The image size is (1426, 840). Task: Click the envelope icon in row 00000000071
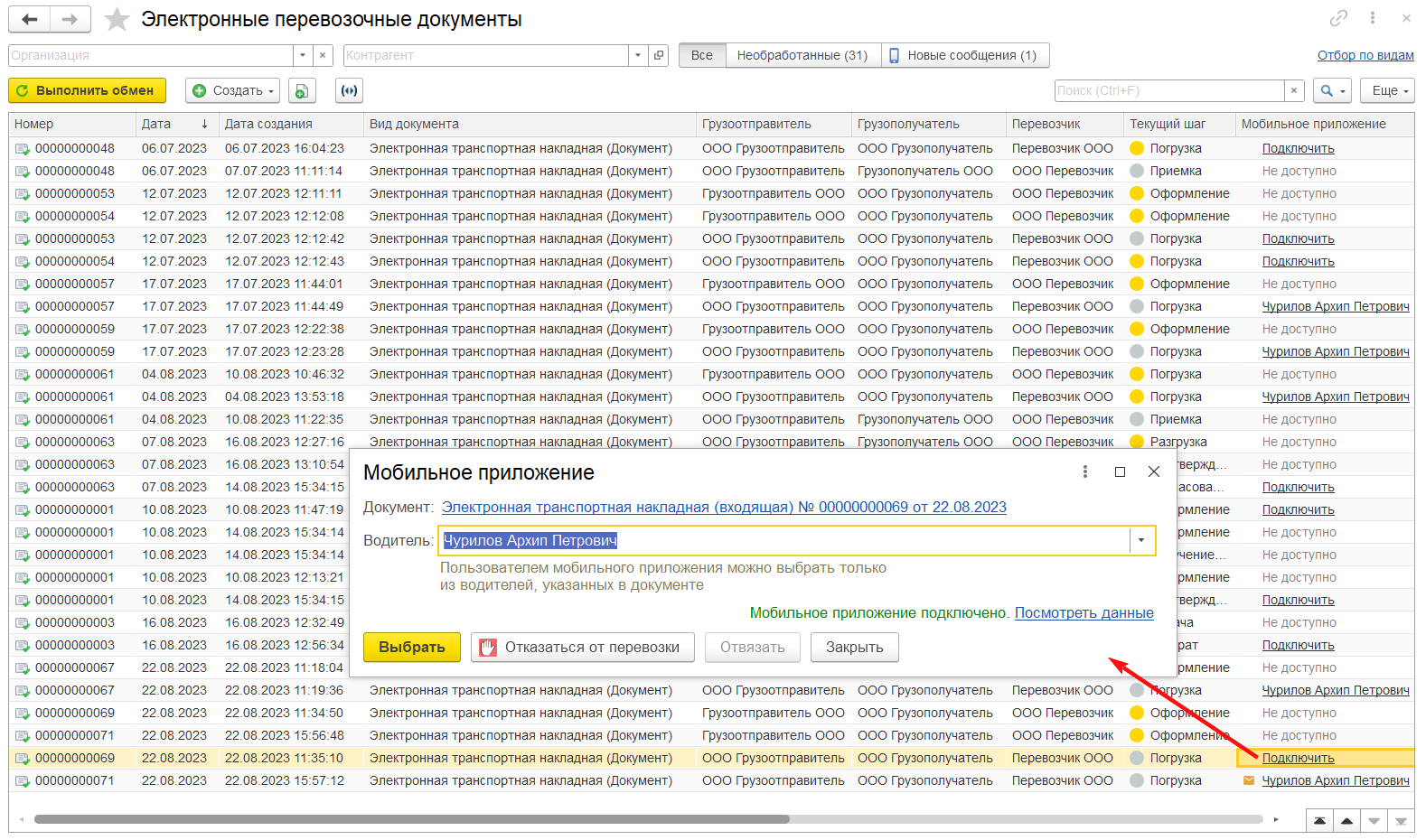coord(1249,780)
